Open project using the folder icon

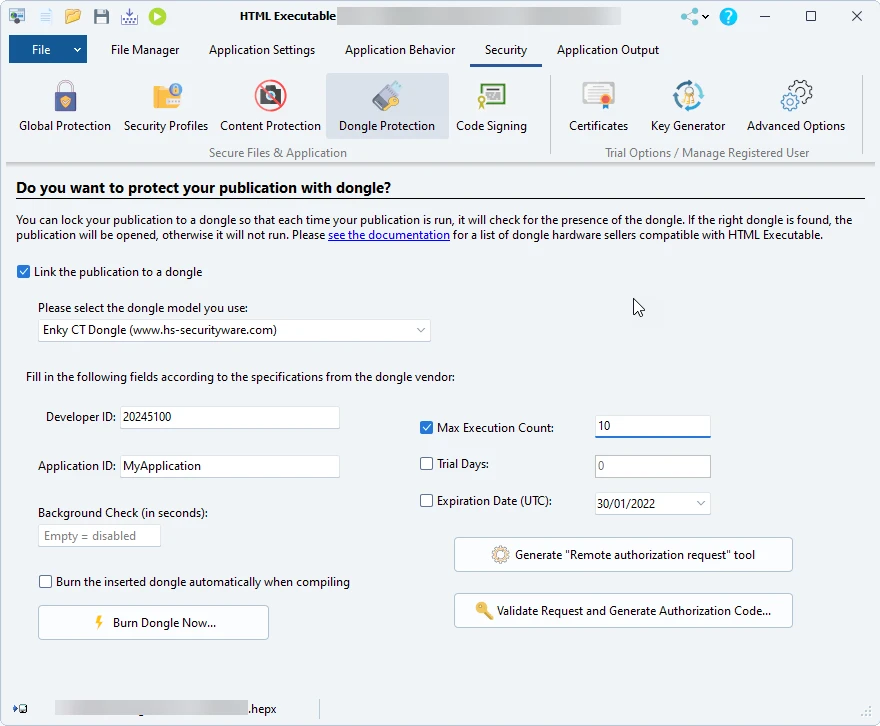(x=73, y=16)
